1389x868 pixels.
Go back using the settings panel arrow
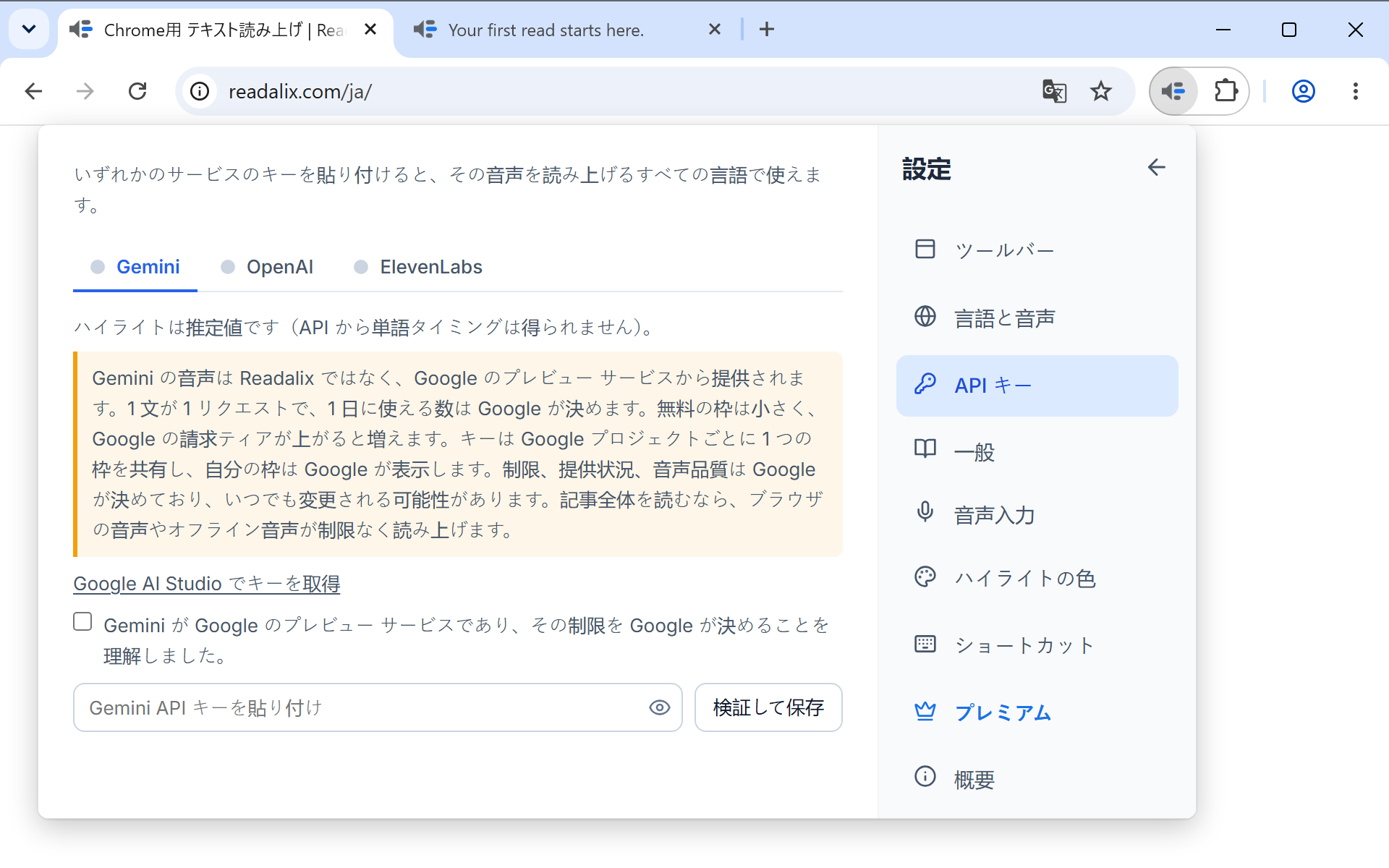1156,167
